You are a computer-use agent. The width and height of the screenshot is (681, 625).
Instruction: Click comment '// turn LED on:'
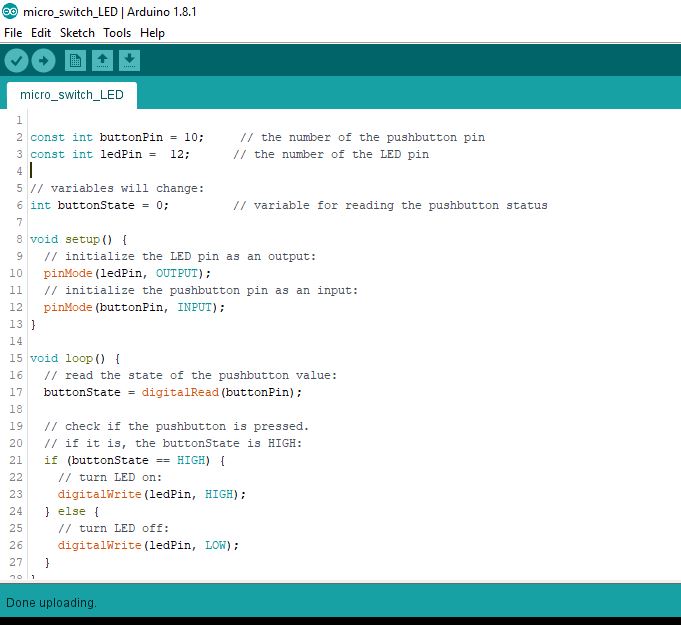click(110, 477)
